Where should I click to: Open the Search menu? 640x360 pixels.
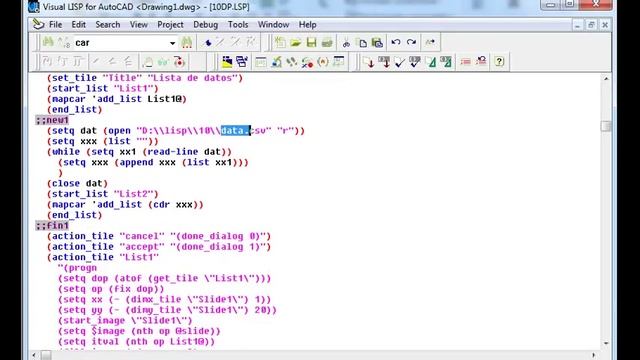pyautogui.click(x=108, y=24)
